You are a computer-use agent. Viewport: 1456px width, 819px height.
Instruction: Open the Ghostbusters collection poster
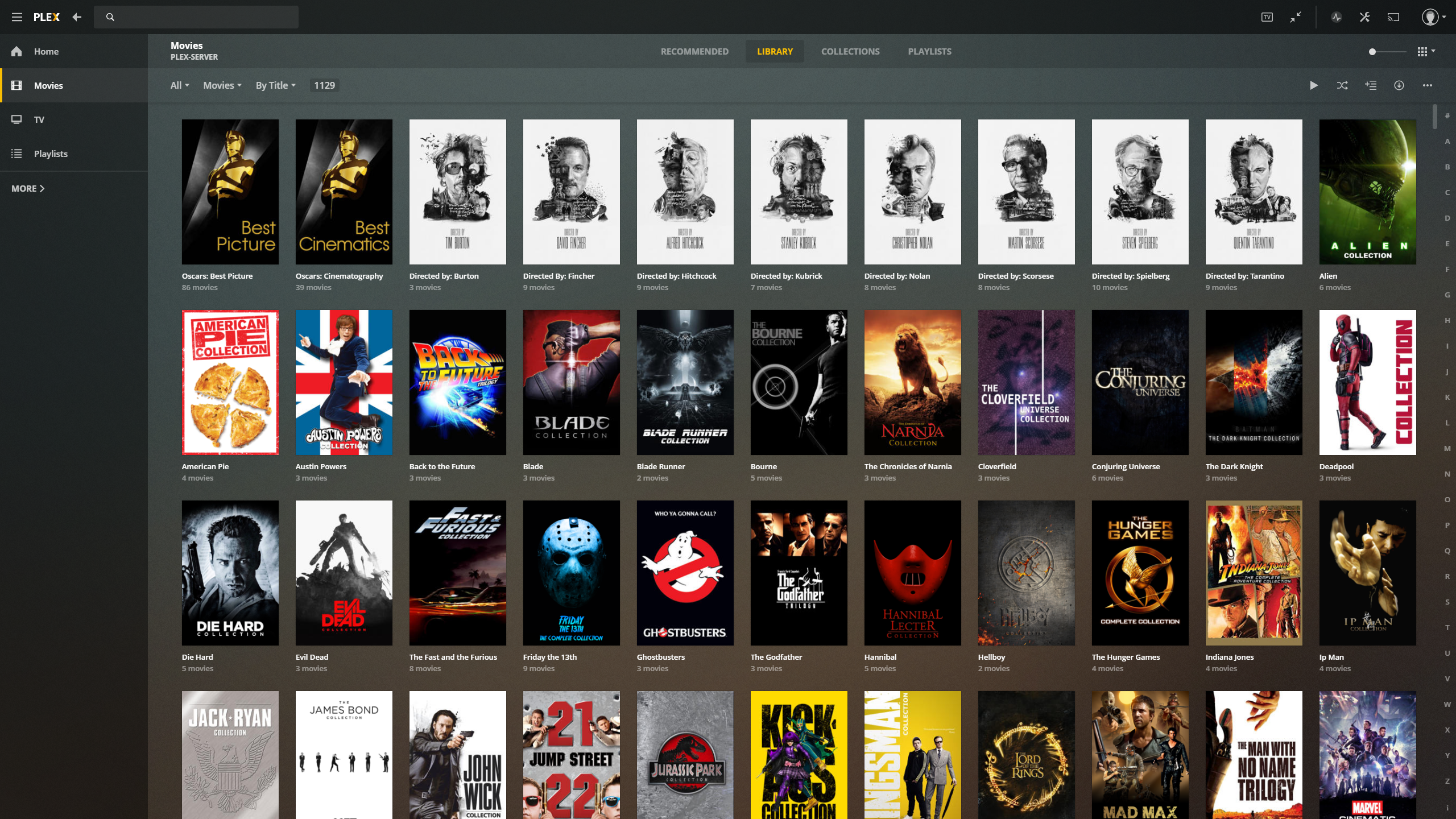pos(685,573)
